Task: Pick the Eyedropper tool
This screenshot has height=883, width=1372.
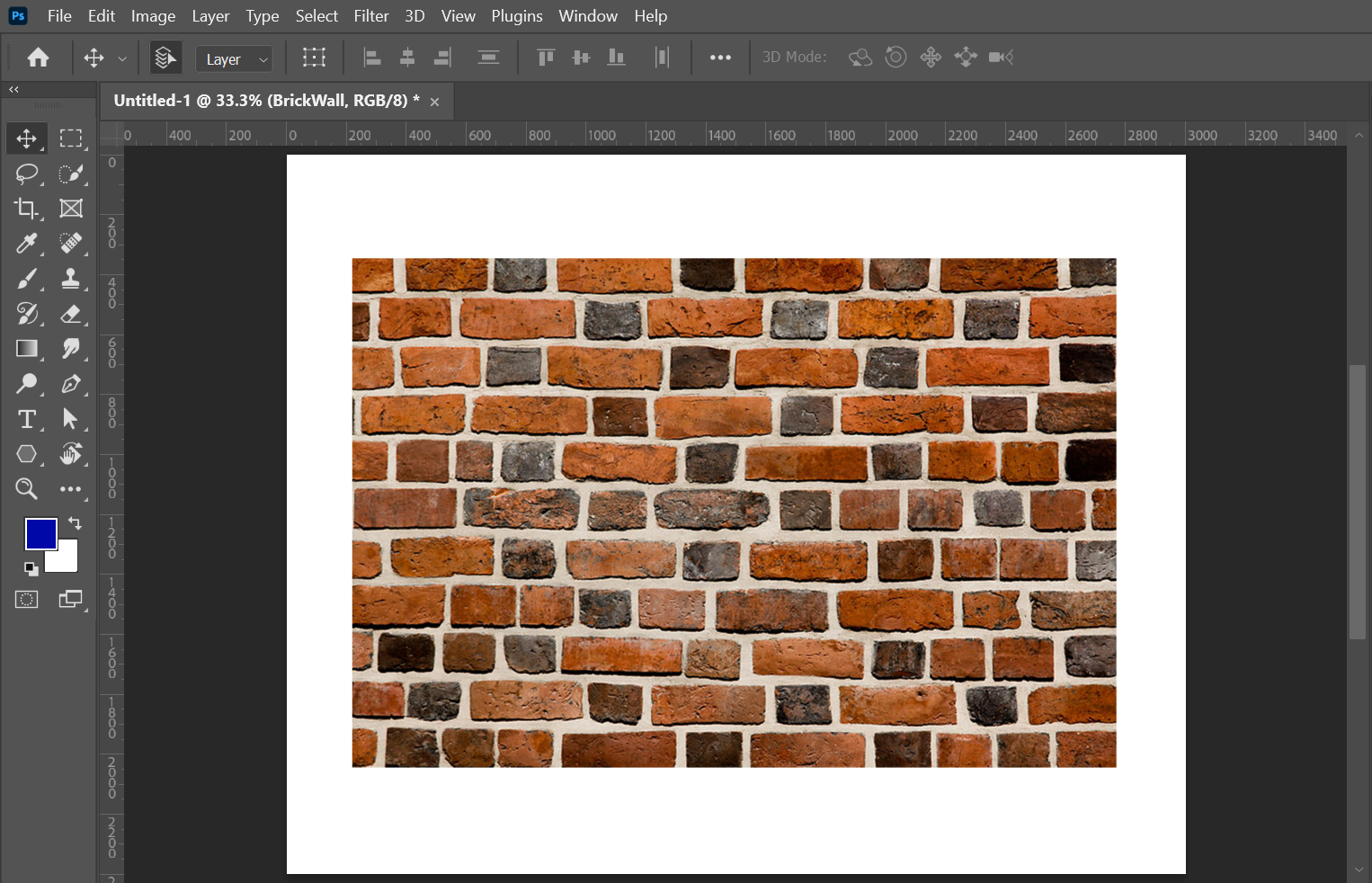Action: (x=26, y=244)
